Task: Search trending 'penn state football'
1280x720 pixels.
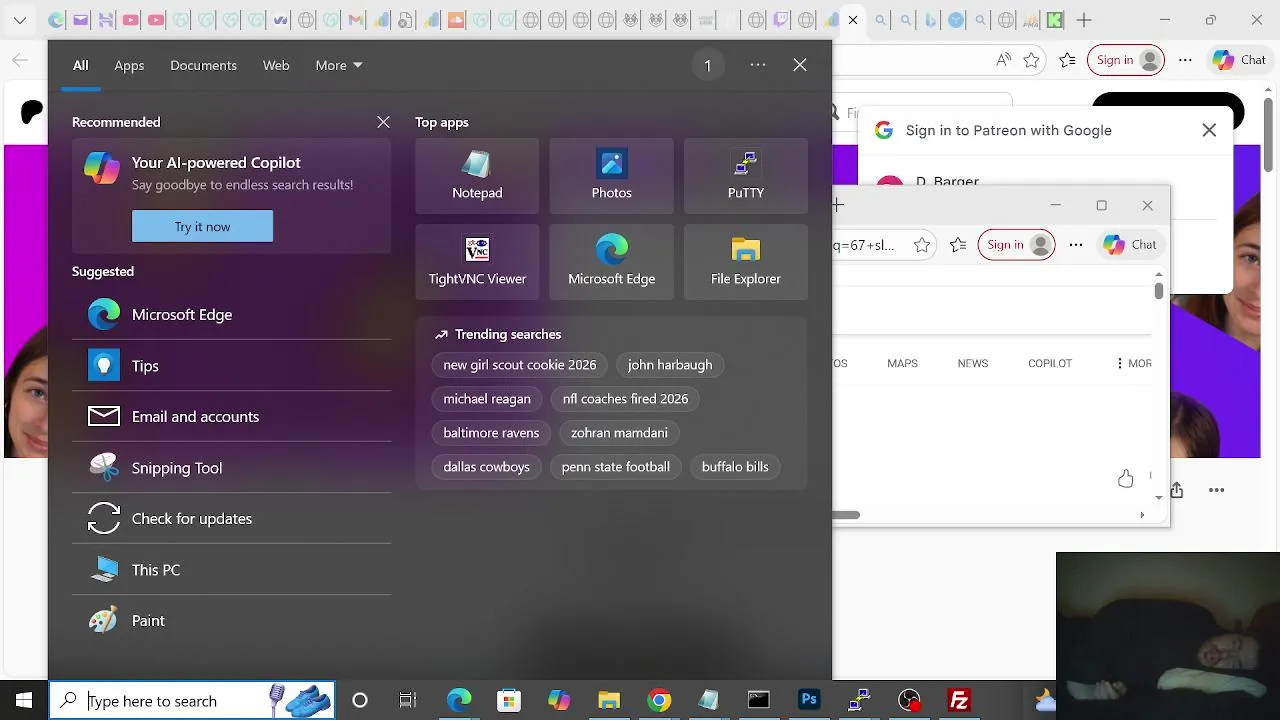Action: point(616,467)
